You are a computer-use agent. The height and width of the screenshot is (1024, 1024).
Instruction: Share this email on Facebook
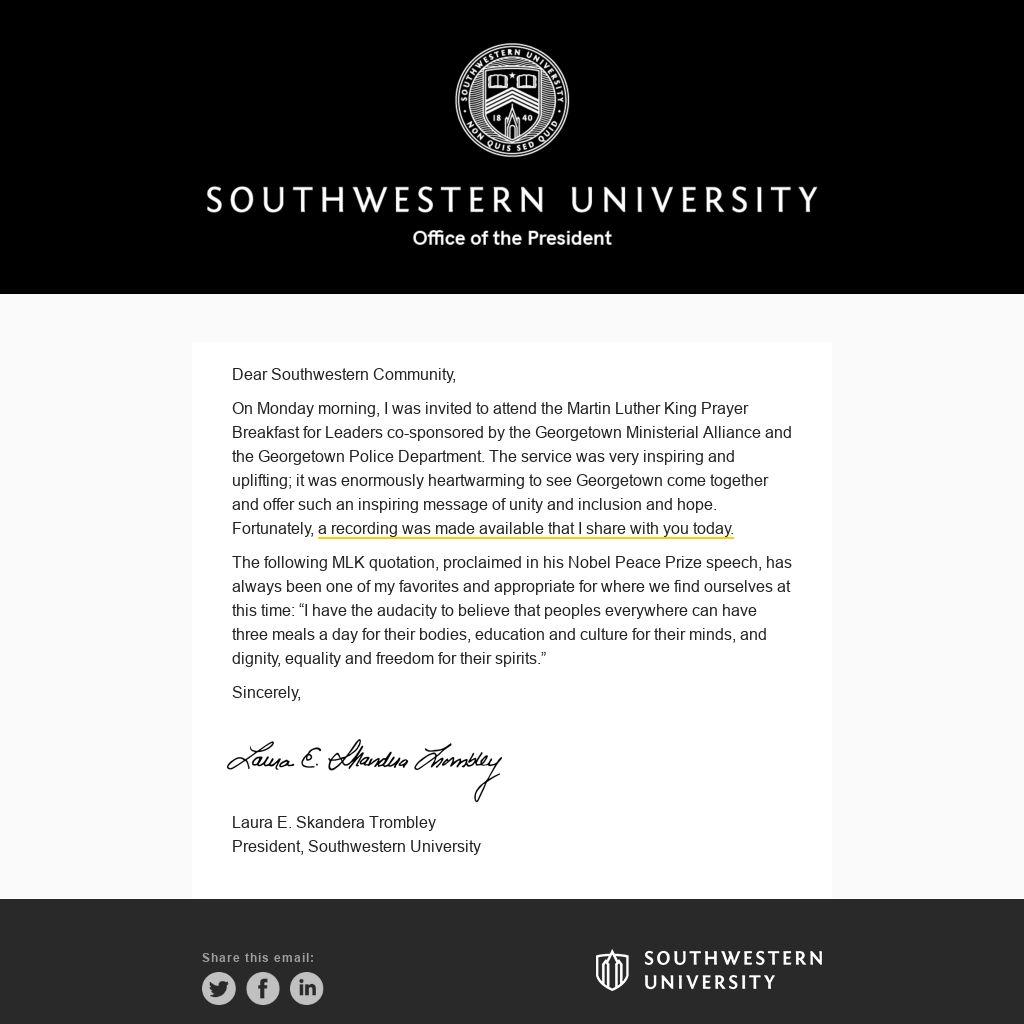(263, 988)
